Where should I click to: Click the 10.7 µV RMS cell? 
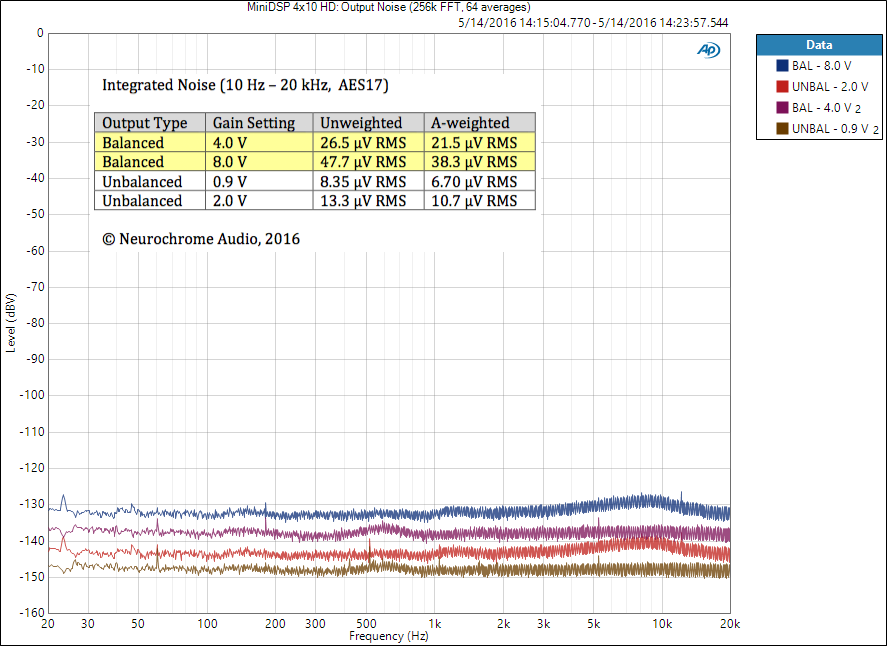(x=480, y=201)
